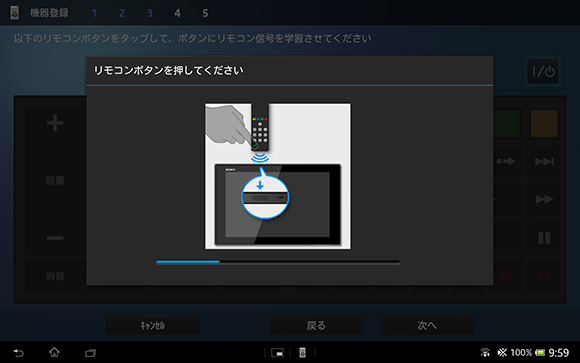580x363 pixels.
Task: Open the small app picture-in-picture icon
Action: 277,353
